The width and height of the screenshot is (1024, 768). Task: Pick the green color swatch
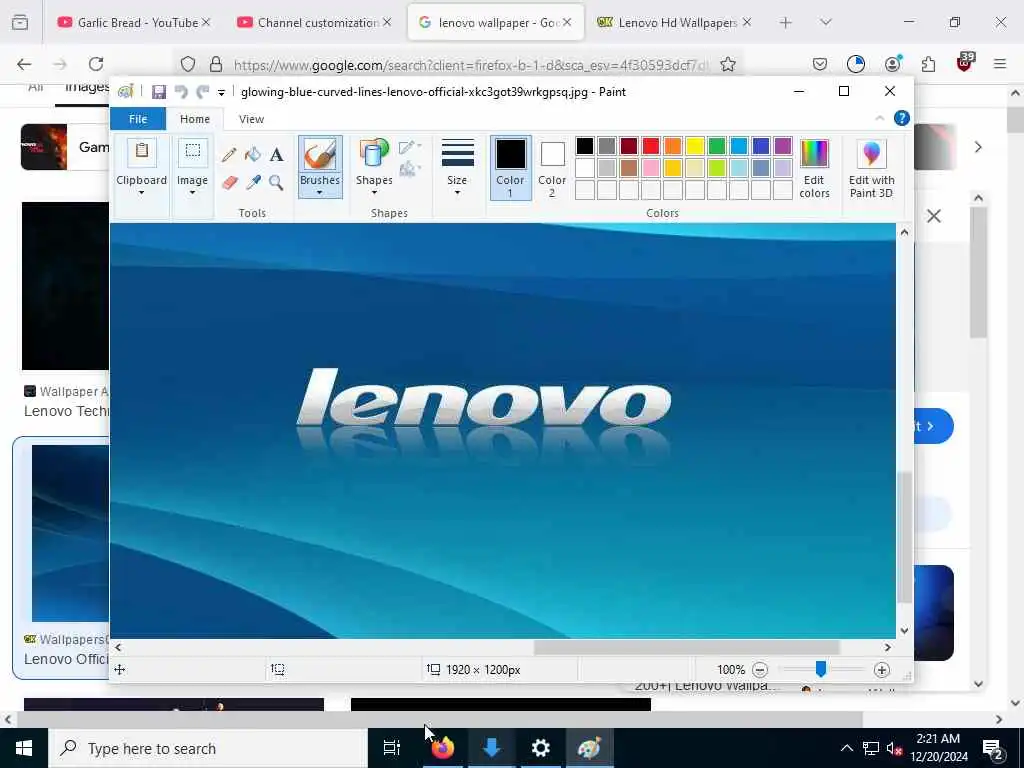pos(717,146)
